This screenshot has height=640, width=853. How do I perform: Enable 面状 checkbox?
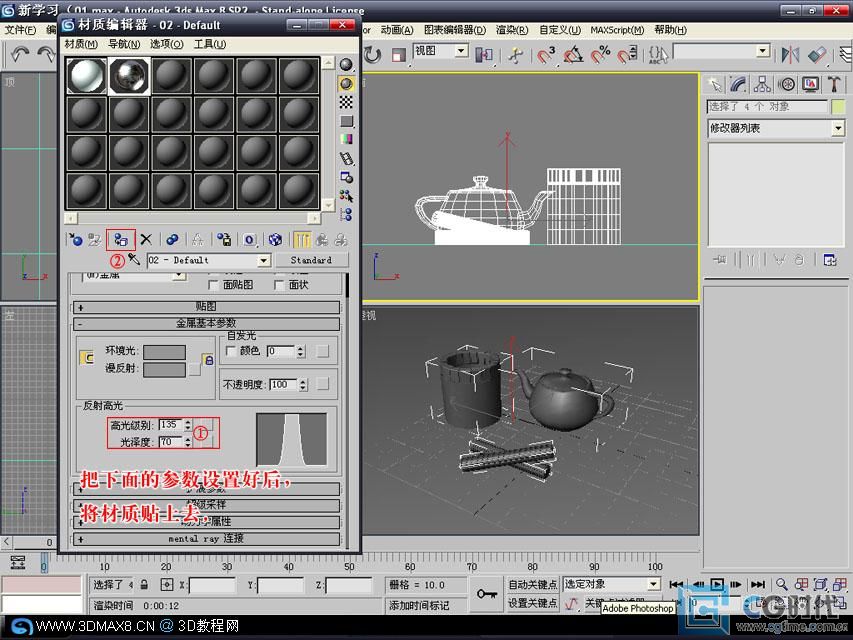[279, 285]
